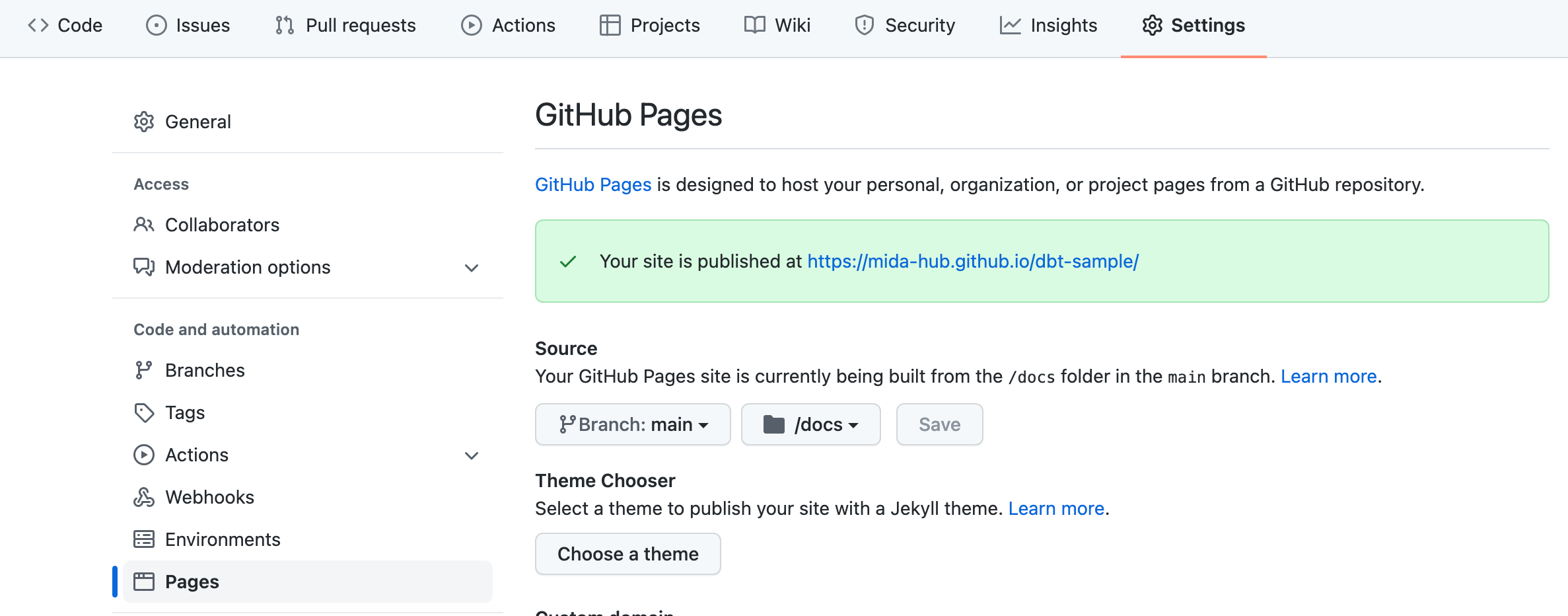The width and height of the screenshot is (1568, 616).
Task: Click the Moderation options label
Action: click(x=248, y=267)
